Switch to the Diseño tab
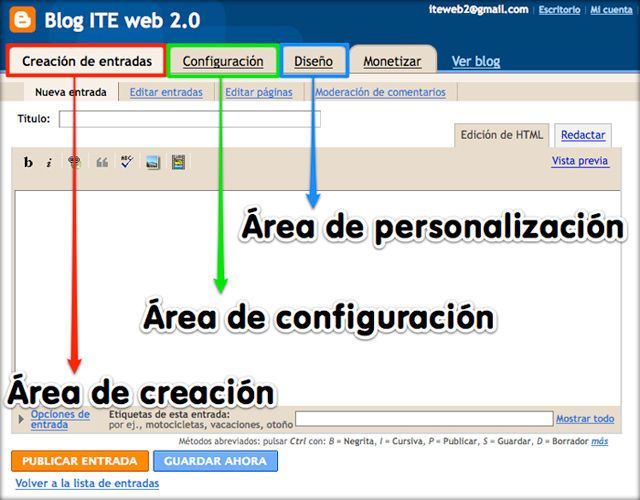Viewport: 640px width, 500px height. (x=313, y=61)
